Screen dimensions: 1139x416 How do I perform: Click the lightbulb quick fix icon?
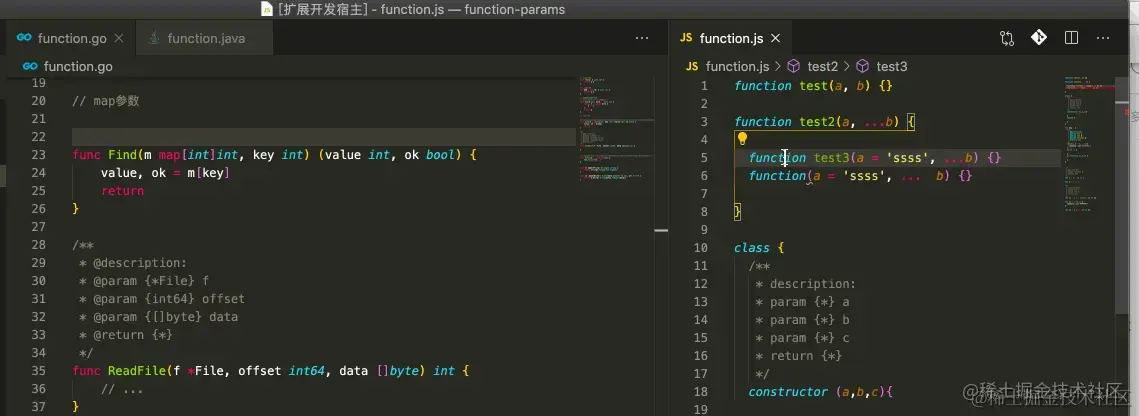pyautogui.click(x=742, y=139)
